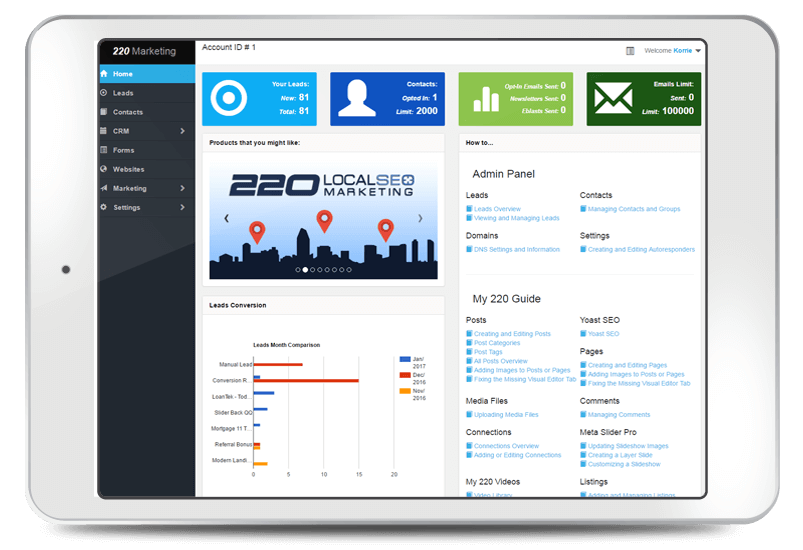Click the Contacts icon in sidebar

pyautogui.click(x=104, y=112)
